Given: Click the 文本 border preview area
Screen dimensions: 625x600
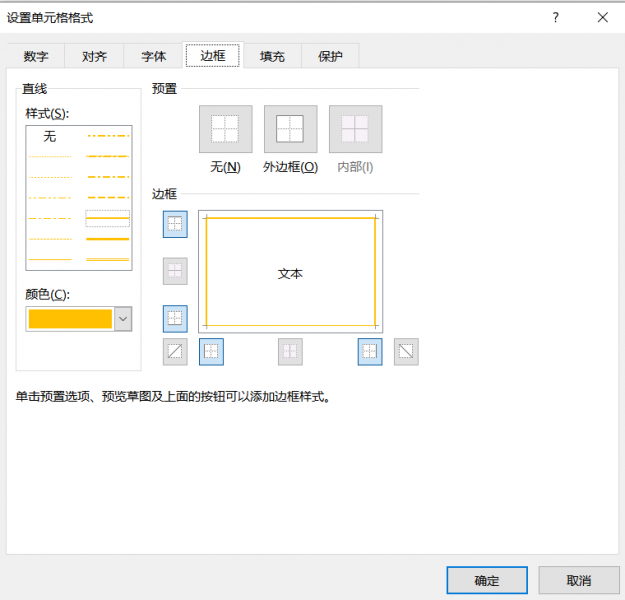Looking at the screenshot, I should coord(291,272).
